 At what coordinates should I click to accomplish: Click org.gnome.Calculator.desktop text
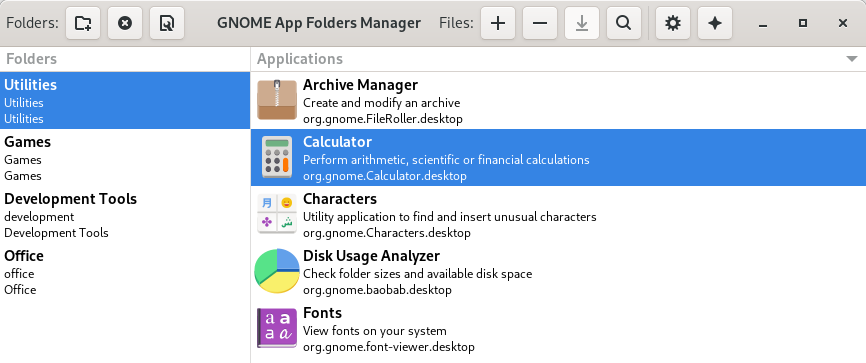tap(385, 176)
